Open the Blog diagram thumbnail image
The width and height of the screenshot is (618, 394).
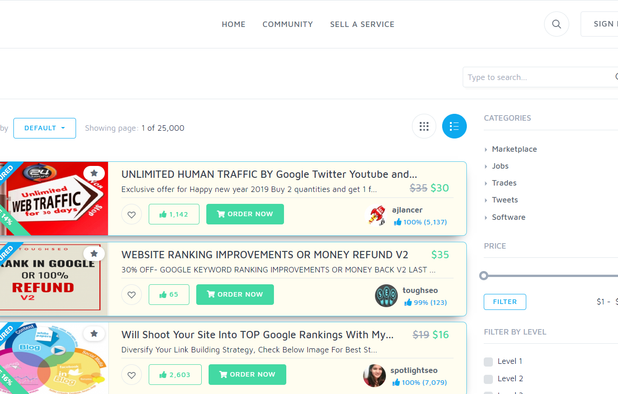pyautogui.click(x=54, y=358)
